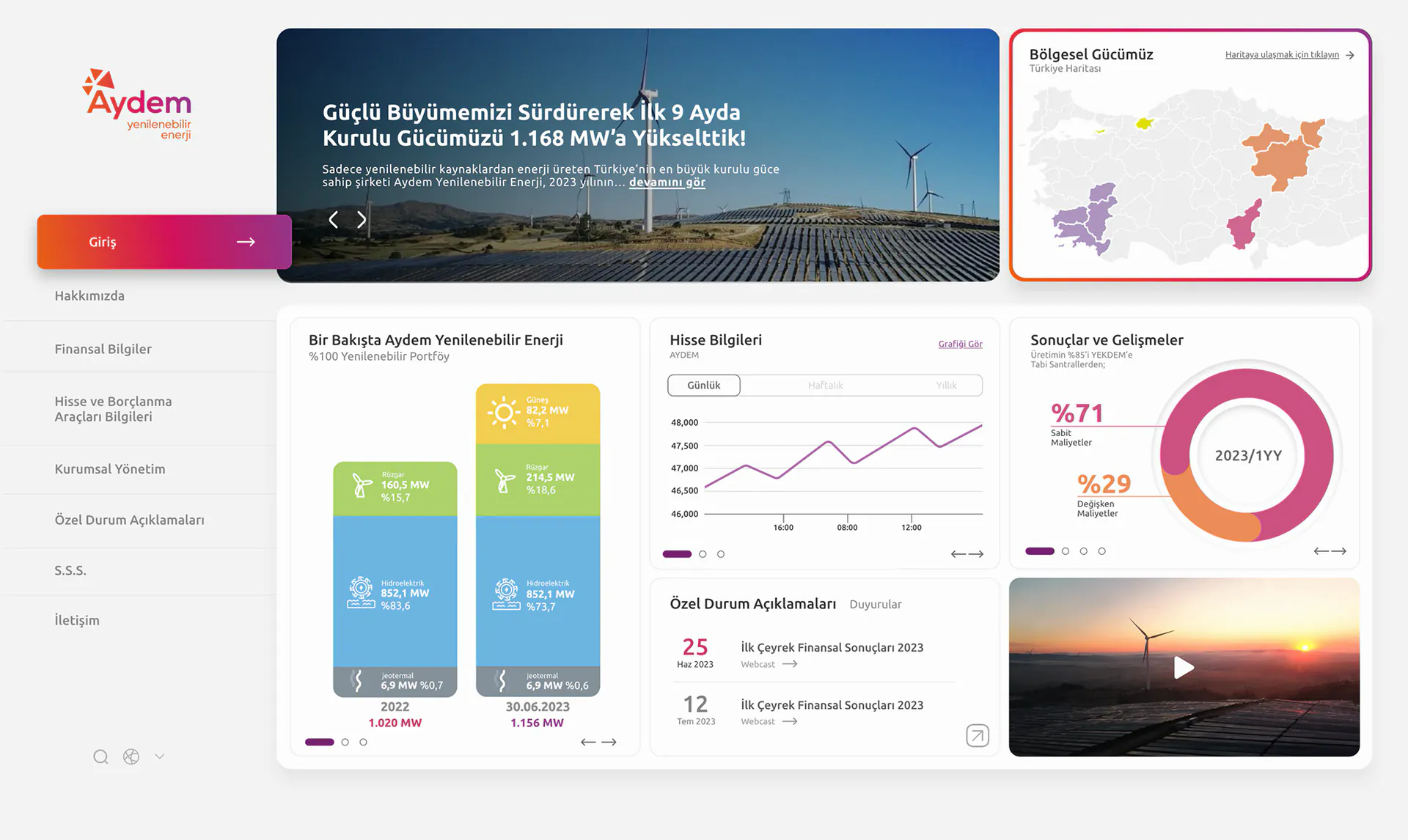Click the 30.06.2023 total 1.156 MW label

point(537,723)
